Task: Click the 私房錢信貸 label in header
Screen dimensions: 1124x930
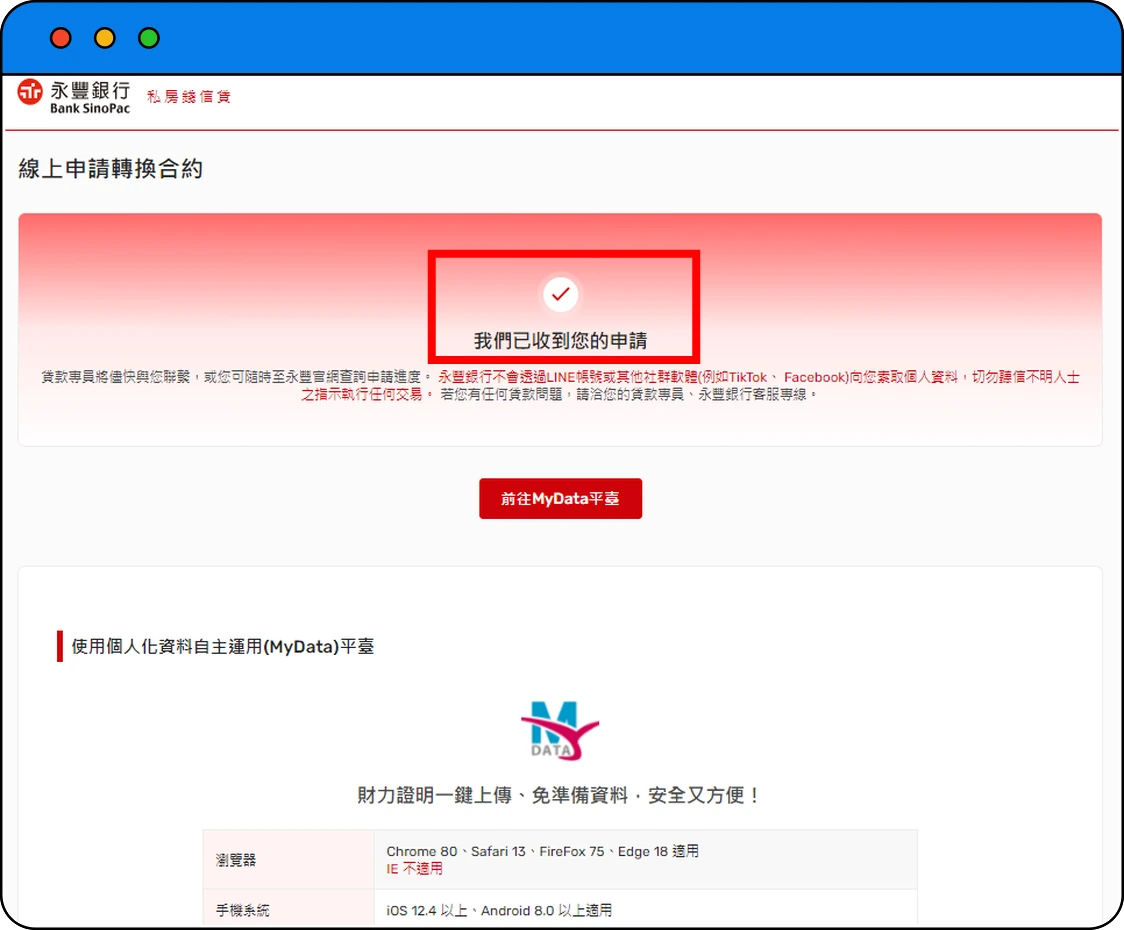Action: click(x=189, y=97)
